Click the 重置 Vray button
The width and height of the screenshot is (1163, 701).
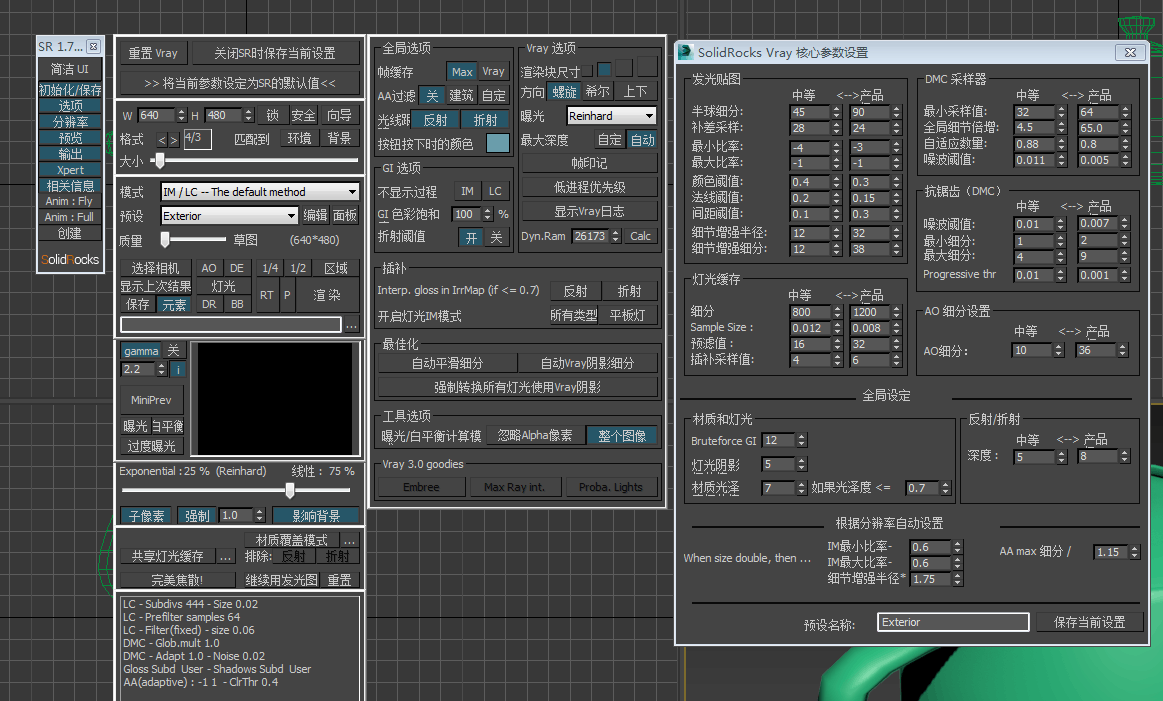click(x=153, y=53)
